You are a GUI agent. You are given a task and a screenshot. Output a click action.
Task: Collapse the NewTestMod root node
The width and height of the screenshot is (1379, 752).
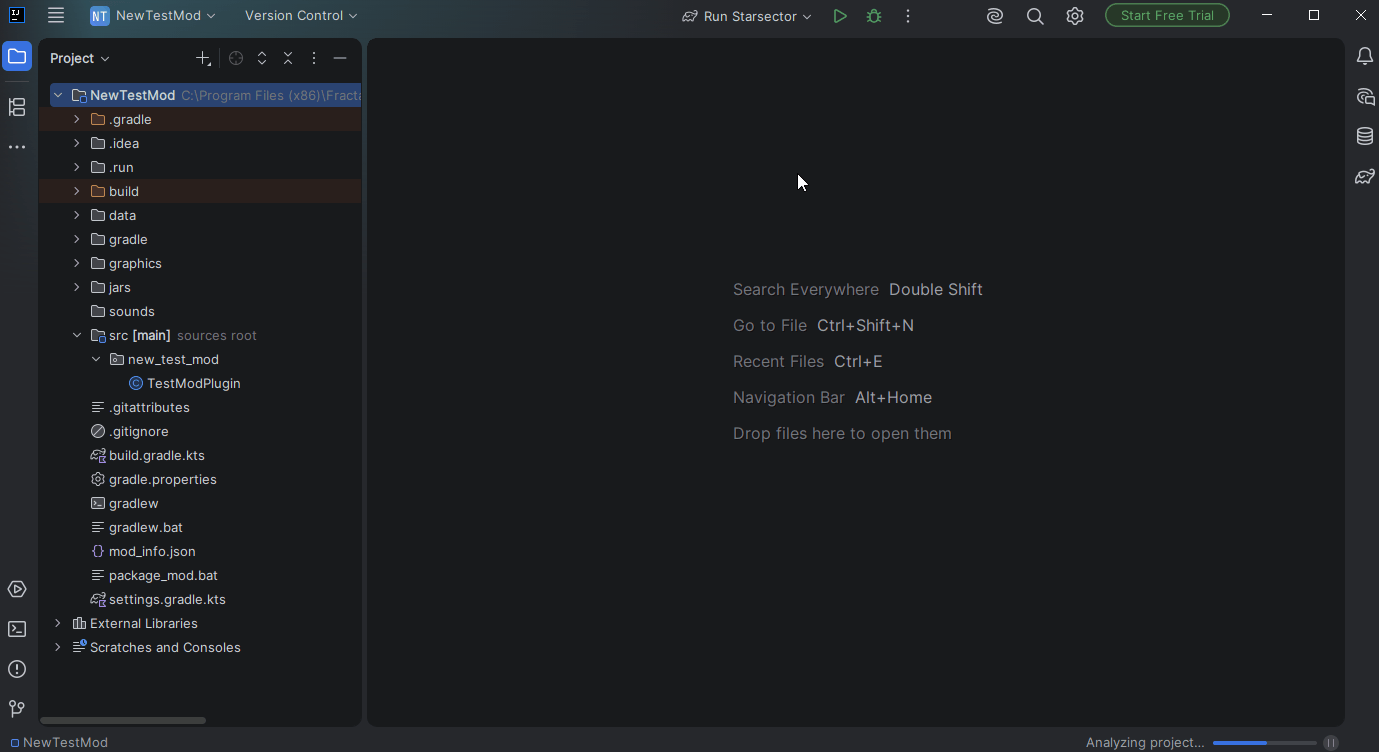tap(58, 95)
